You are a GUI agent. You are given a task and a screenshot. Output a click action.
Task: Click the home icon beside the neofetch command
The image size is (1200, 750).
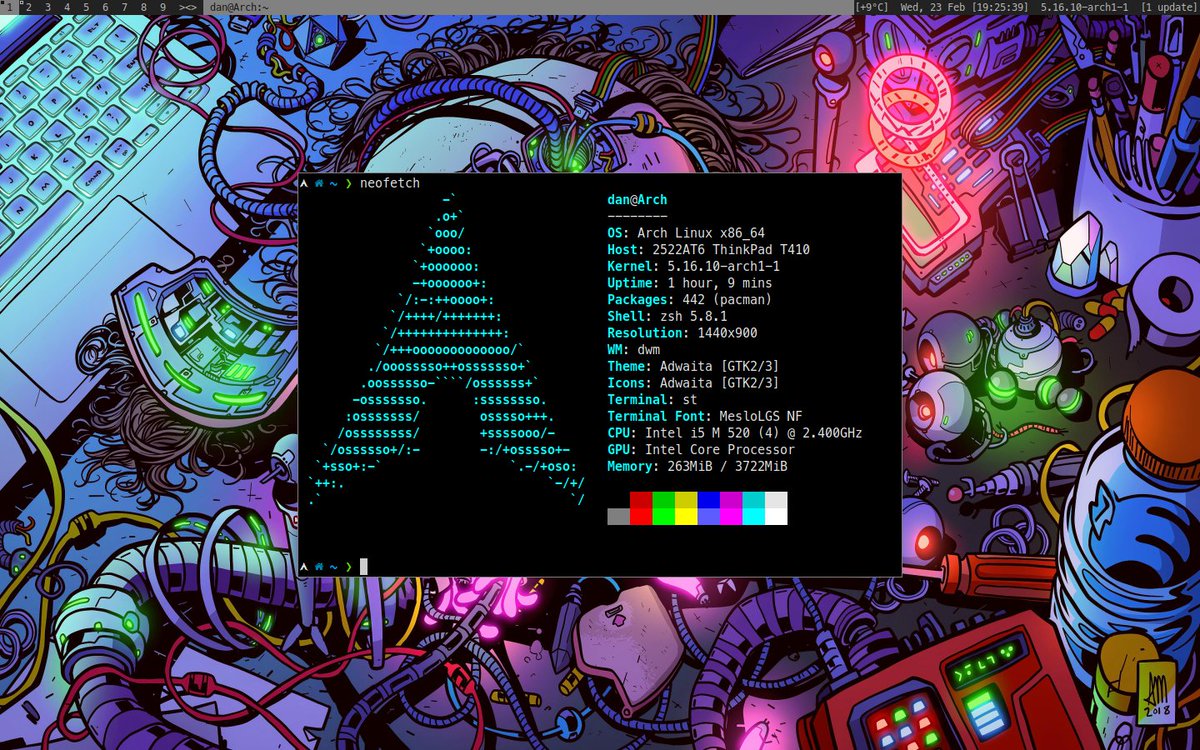pyautogui.click(x=320, y=184)
